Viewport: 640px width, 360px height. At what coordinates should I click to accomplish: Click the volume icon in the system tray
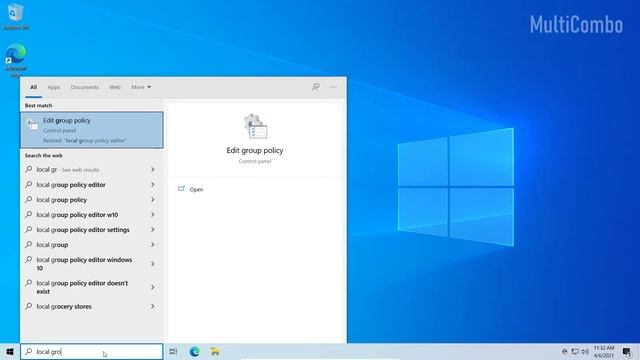[585, 351]
